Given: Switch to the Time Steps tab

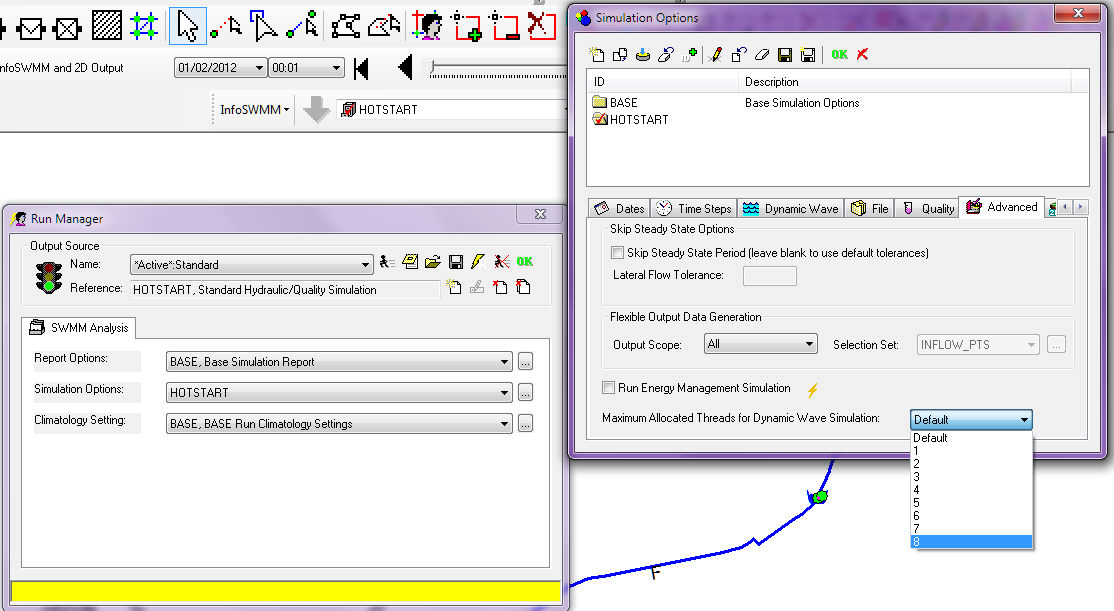Looking at the screenshot, I should pyautogui.click(x=694, y=208).
